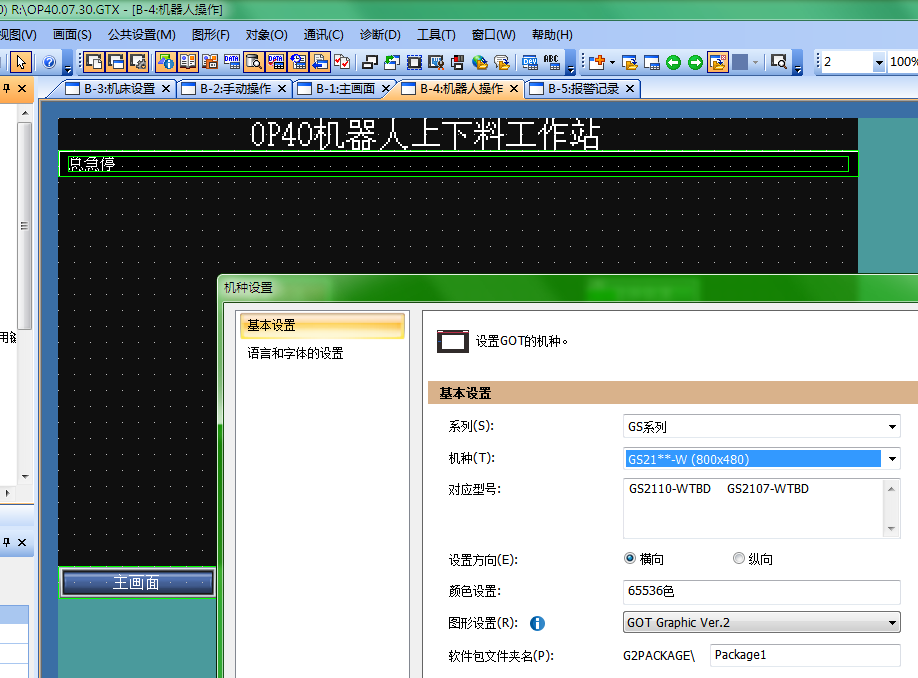Expand the 机种 GS21**-W dropdown
The image size is (918, 678).
pyautogui.click(x=892, y=459)
